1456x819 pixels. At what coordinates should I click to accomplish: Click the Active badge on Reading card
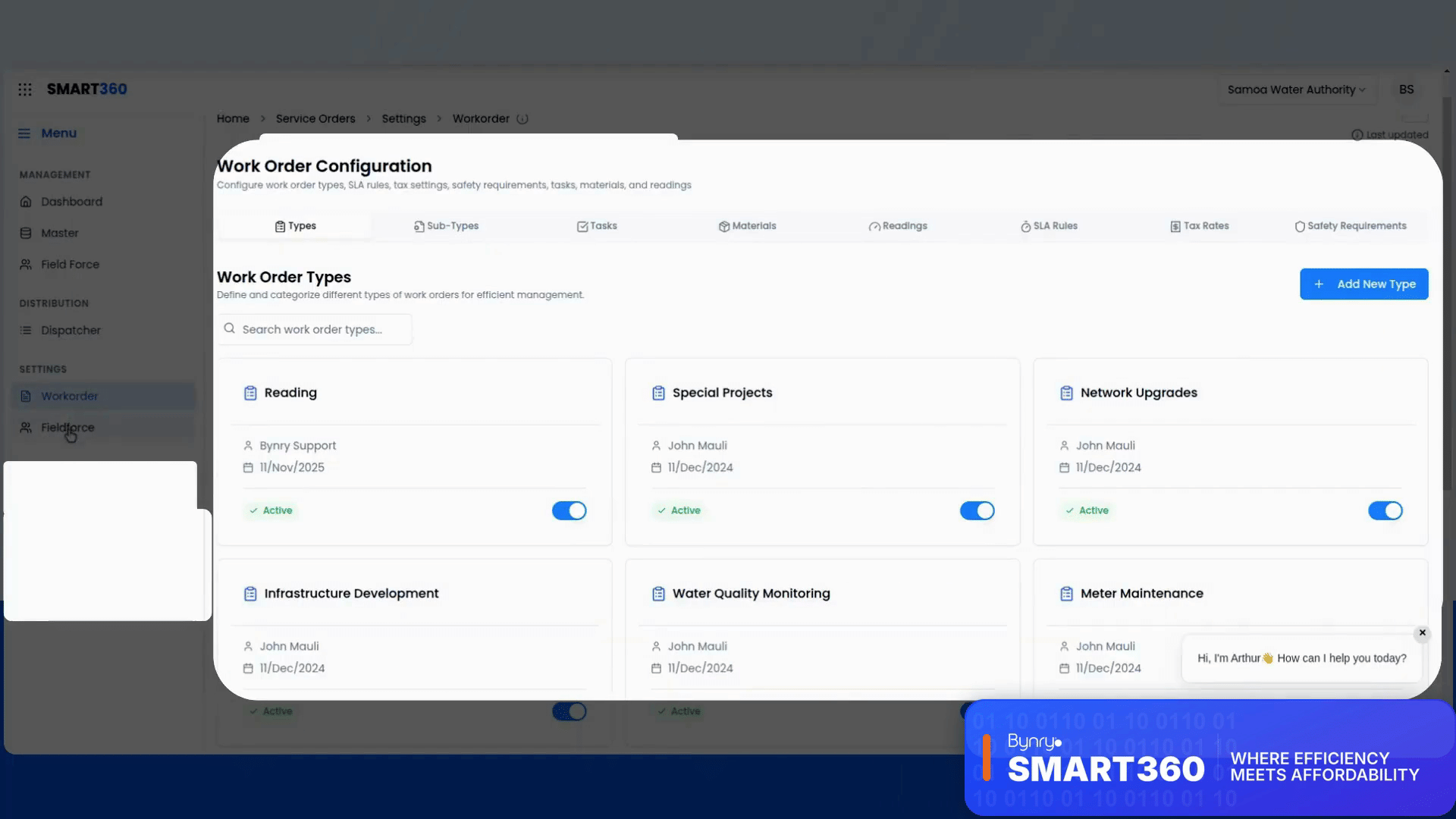click(x=271, y=511)
